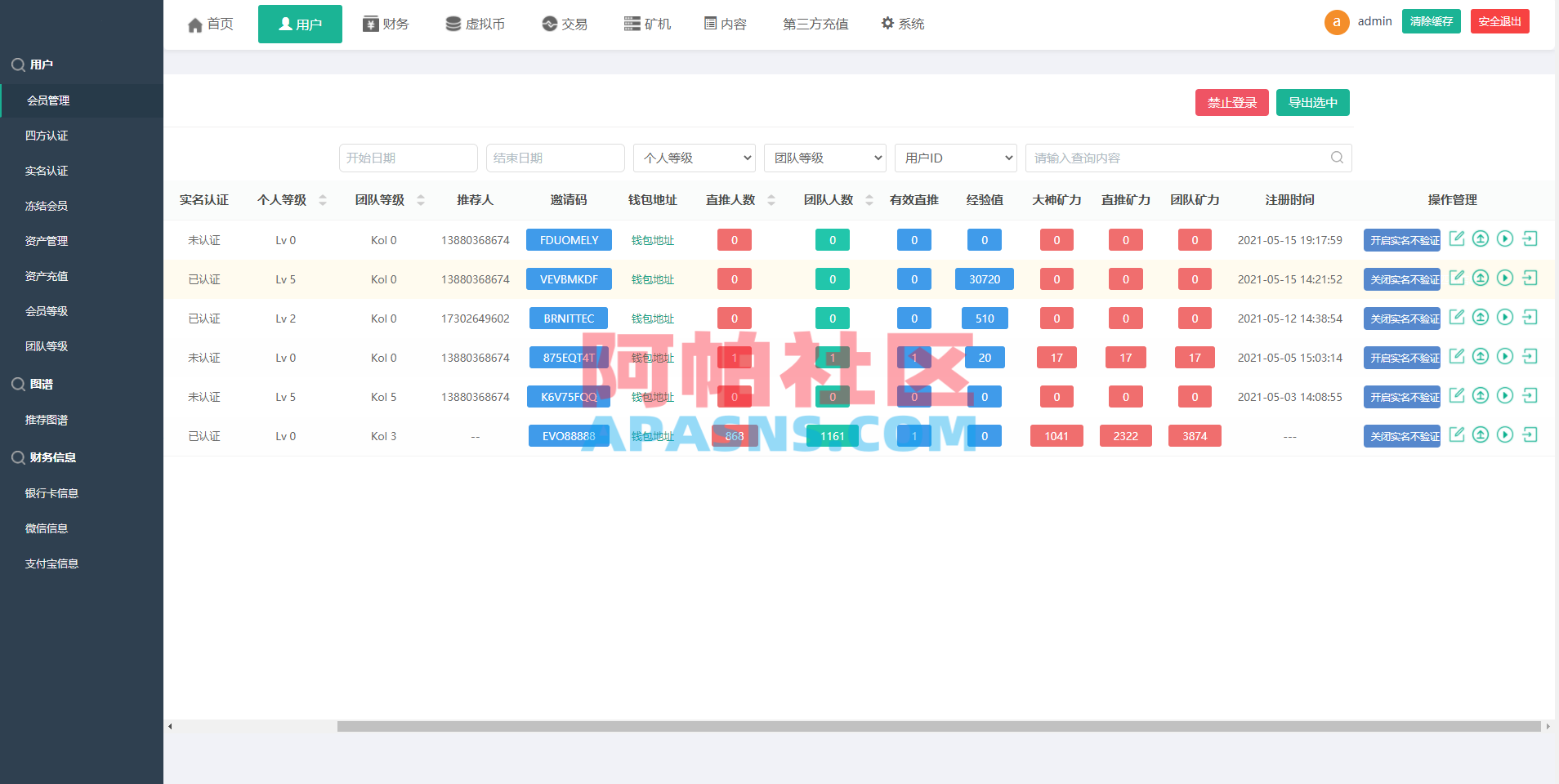Open the 用户ID search-type dropdown
This screenshot has height=784, width=1559.
(x=956, y=158)
